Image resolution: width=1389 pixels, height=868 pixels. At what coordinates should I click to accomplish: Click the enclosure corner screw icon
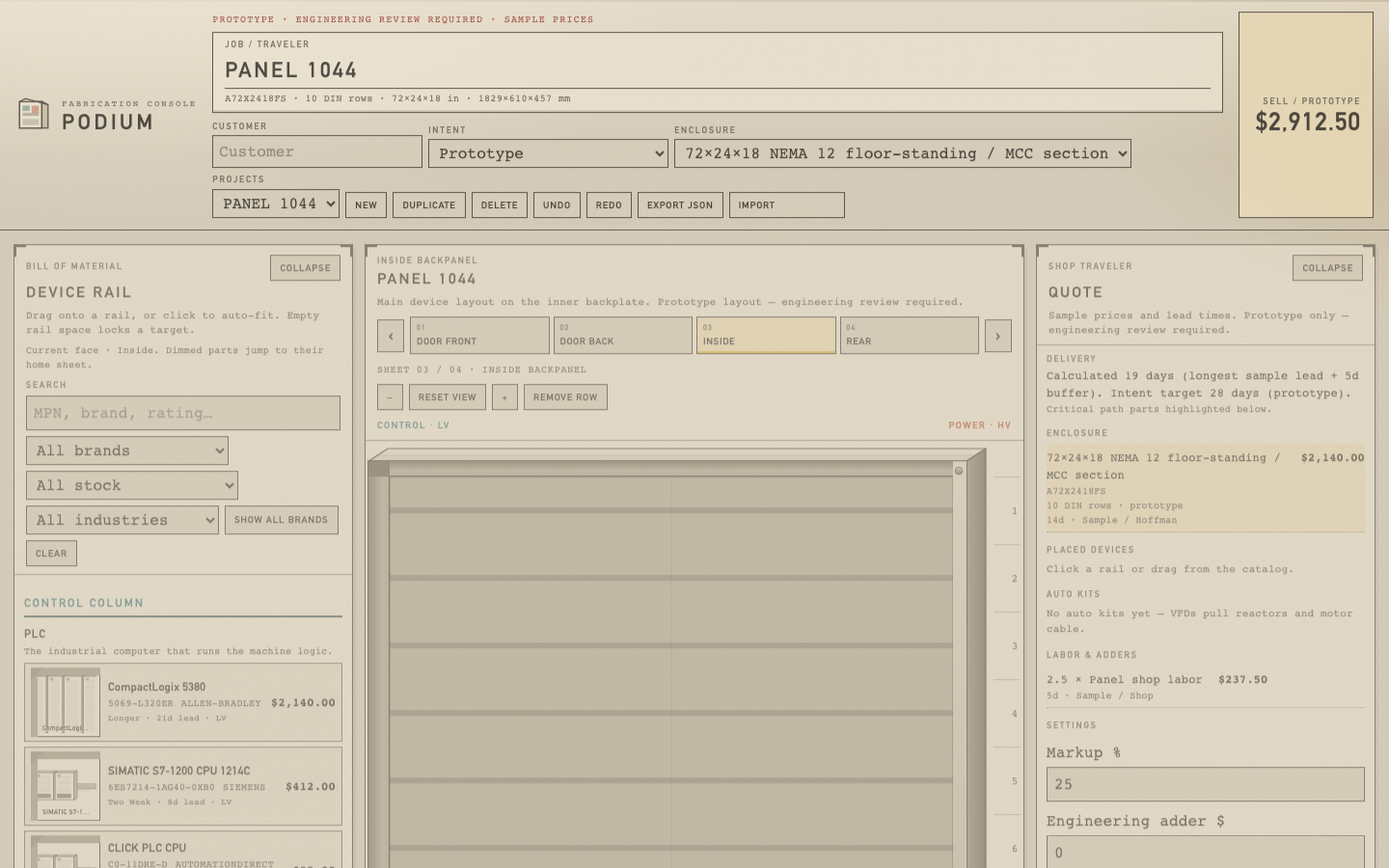point(959,471)
